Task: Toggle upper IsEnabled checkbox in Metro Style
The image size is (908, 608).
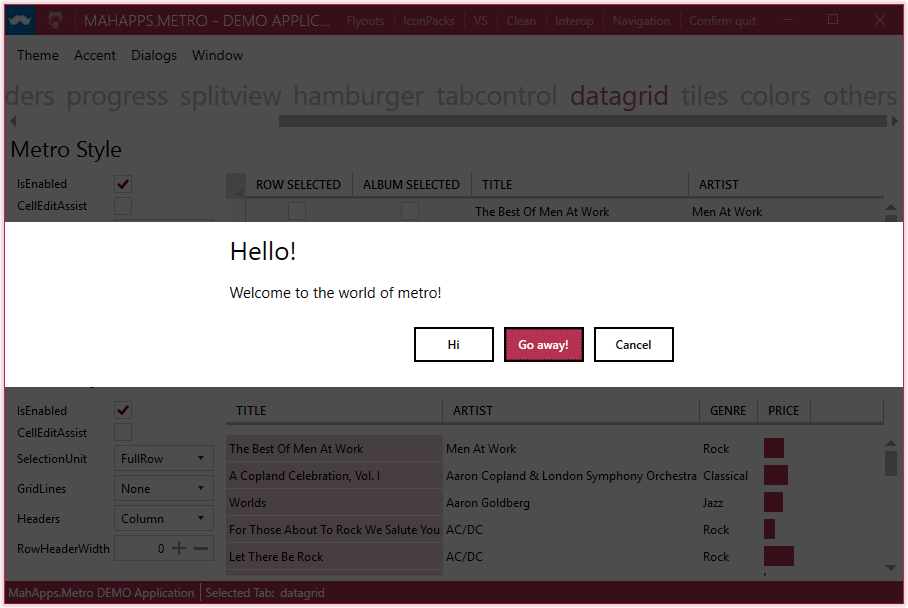Action: point(123,184)
